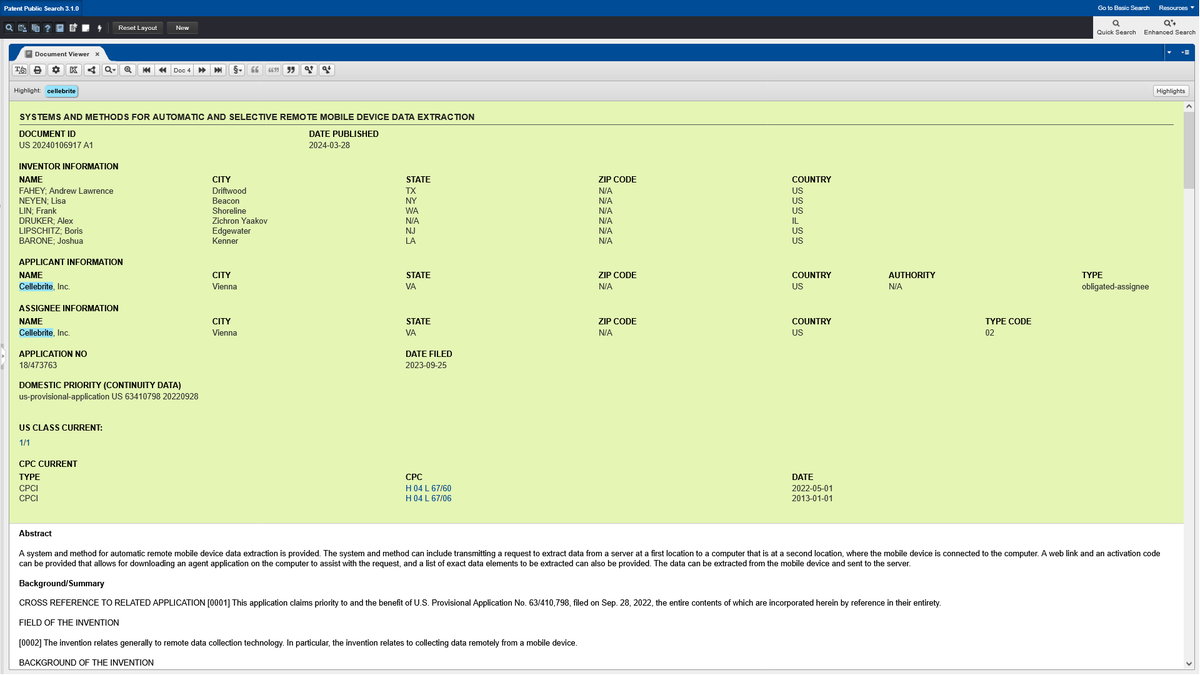The width and height of the screenshot is (1200, 675).
Task: Toggle the text/image view icon
Action: tap(20, 70)
